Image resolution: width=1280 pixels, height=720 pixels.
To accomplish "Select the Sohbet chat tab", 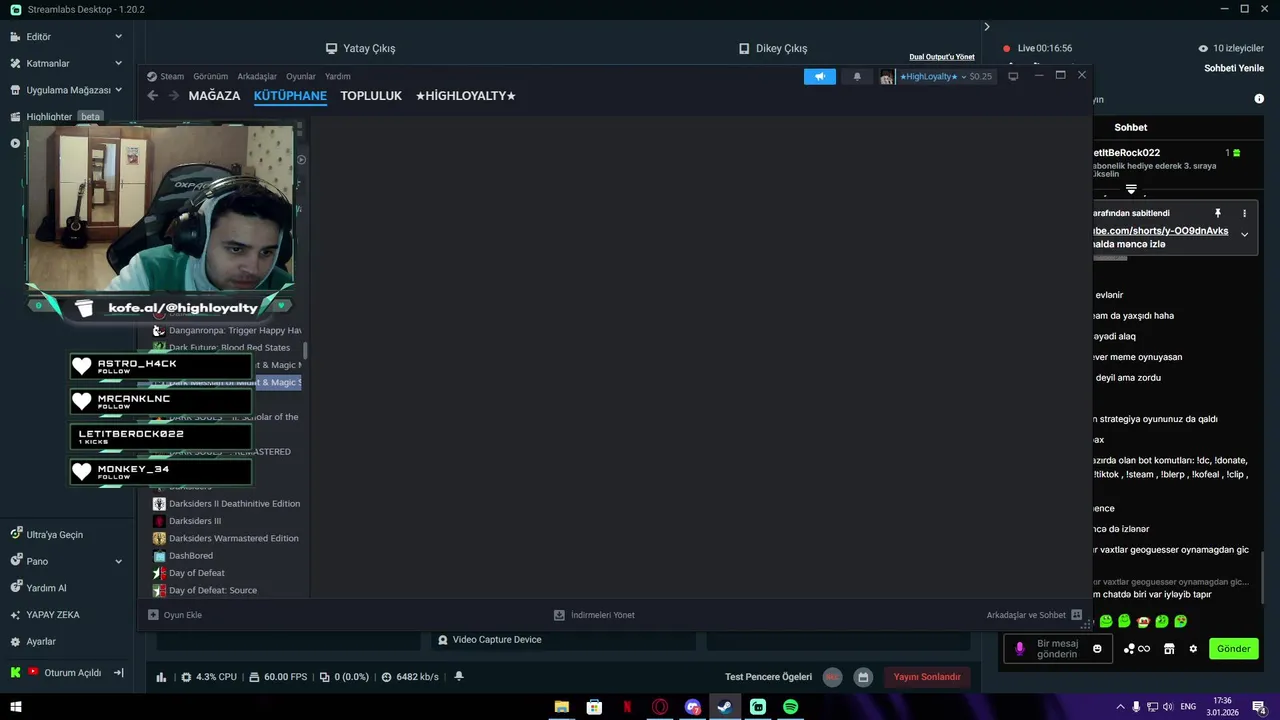I will pos(1131,127).
